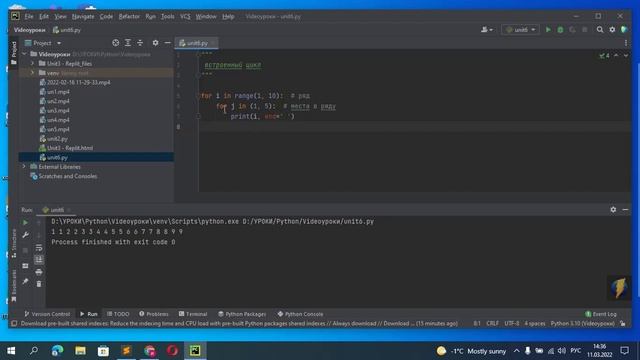Image resolution: width=640 pixels, height=360 pixels.
Task: Open Python Console tool window
Action: coord(300,314)
